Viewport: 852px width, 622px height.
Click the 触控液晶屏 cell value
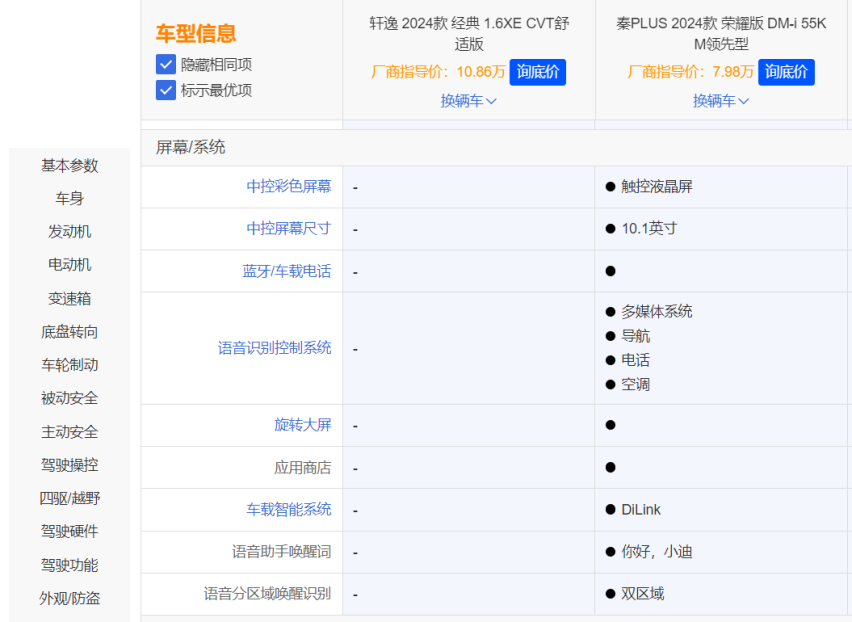(656, 186)
